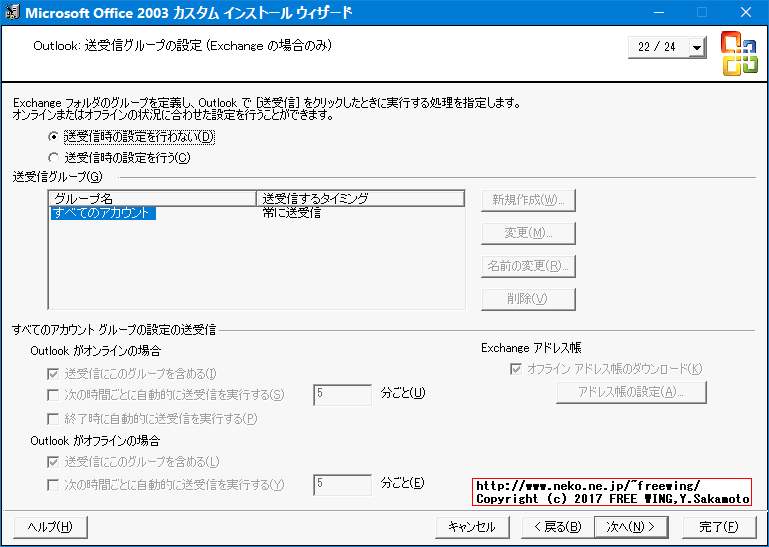Click the online minutes field 分ごと(U)

click(x=342, y=394)
